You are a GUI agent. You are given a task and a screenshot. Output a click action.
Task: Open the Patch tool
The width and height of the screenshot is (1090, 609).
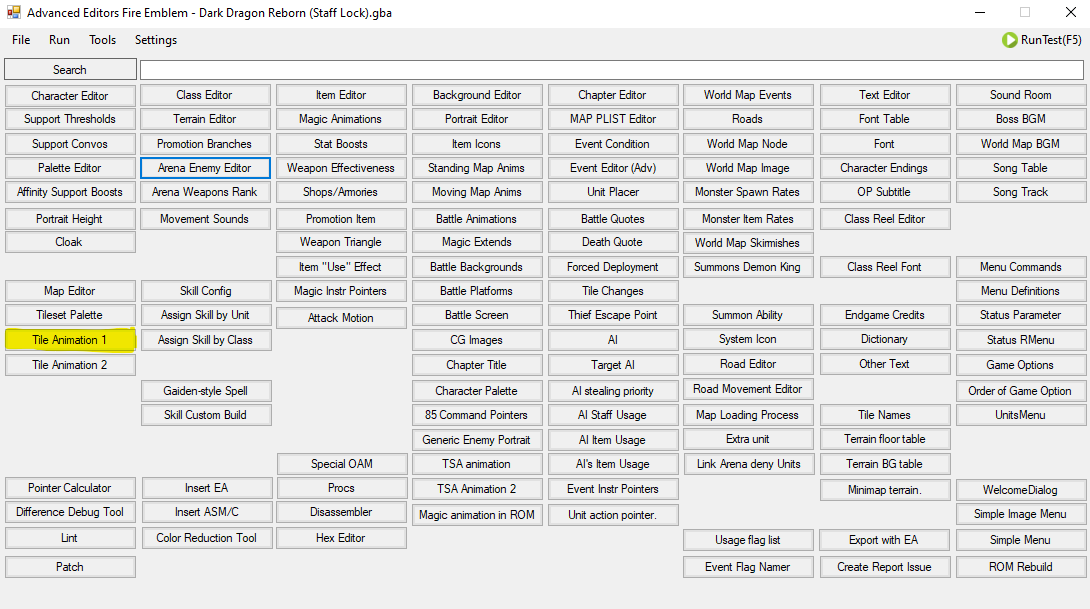point(70,567)
